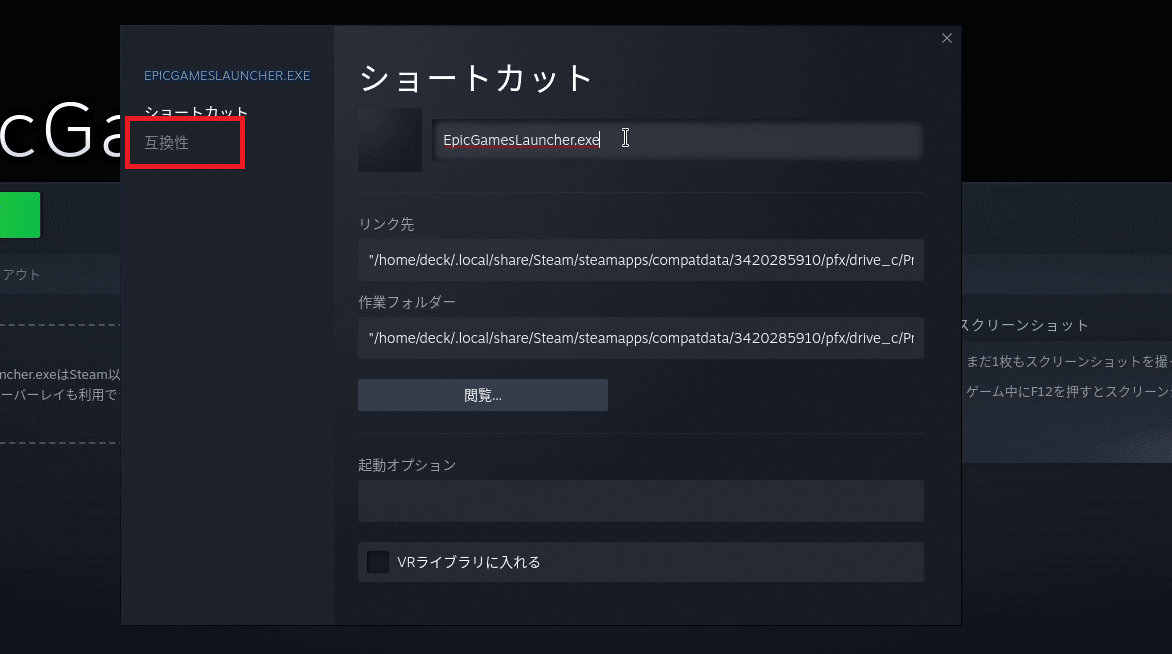
Task: Select the ショートカット sidebar tab
Action: click(x=196, y=112)
